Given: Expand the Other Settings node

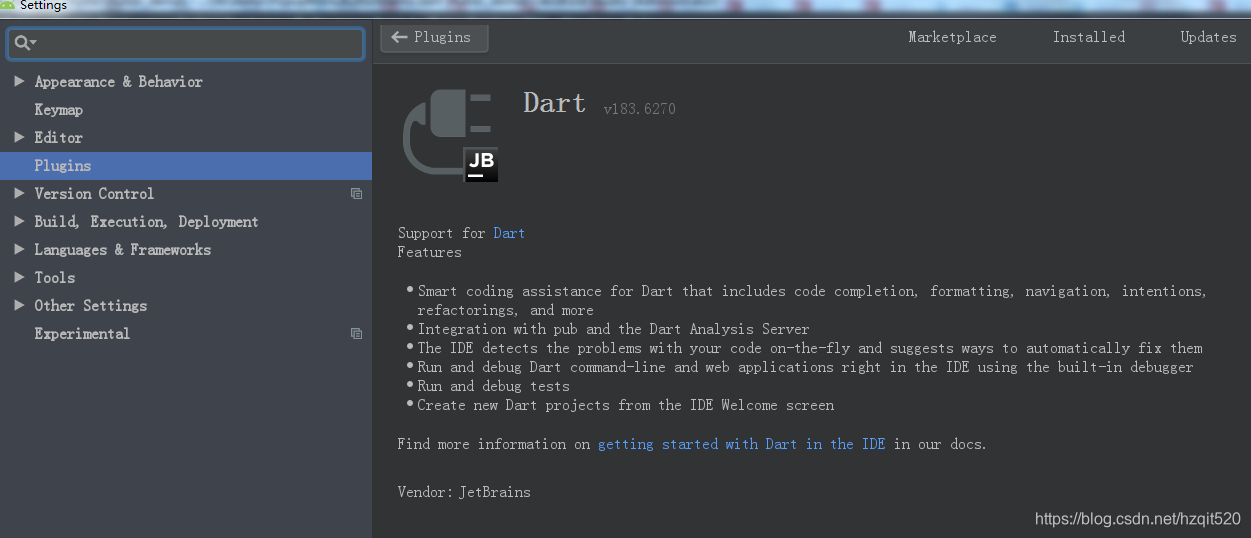Looking at the screenshot, I should (19, 305).
